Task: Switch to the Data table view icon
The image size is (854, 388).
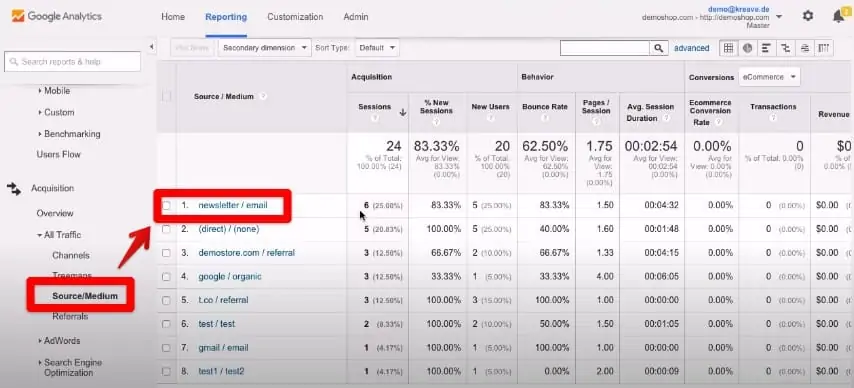Action: pos(728,48)
